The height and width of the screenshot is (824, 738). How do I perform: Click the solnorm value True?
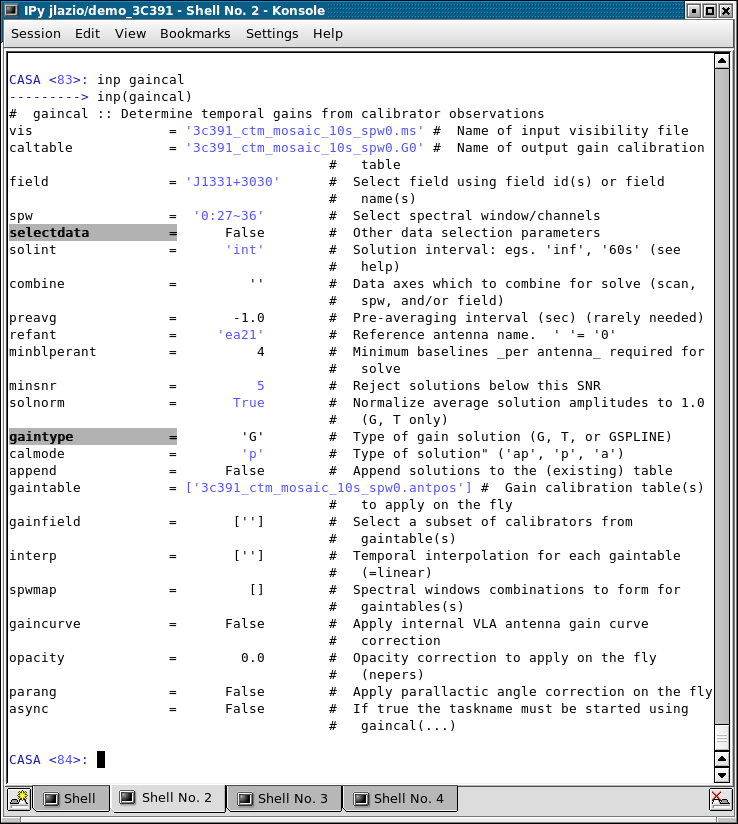tap(249, 403)
